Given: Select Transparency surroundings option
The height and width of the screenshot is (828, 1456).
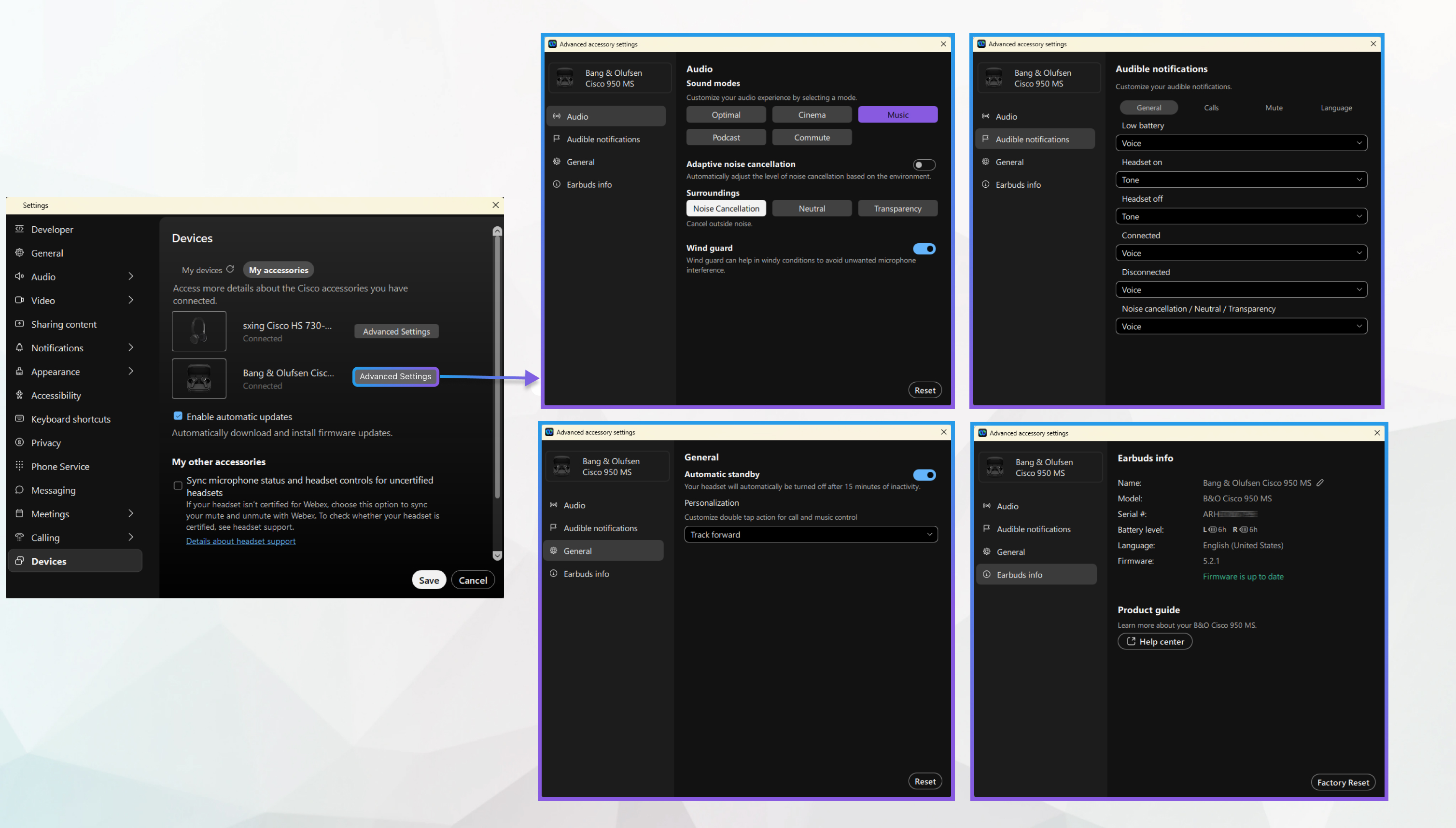Looking at the screenshot, I should [898, 208].
